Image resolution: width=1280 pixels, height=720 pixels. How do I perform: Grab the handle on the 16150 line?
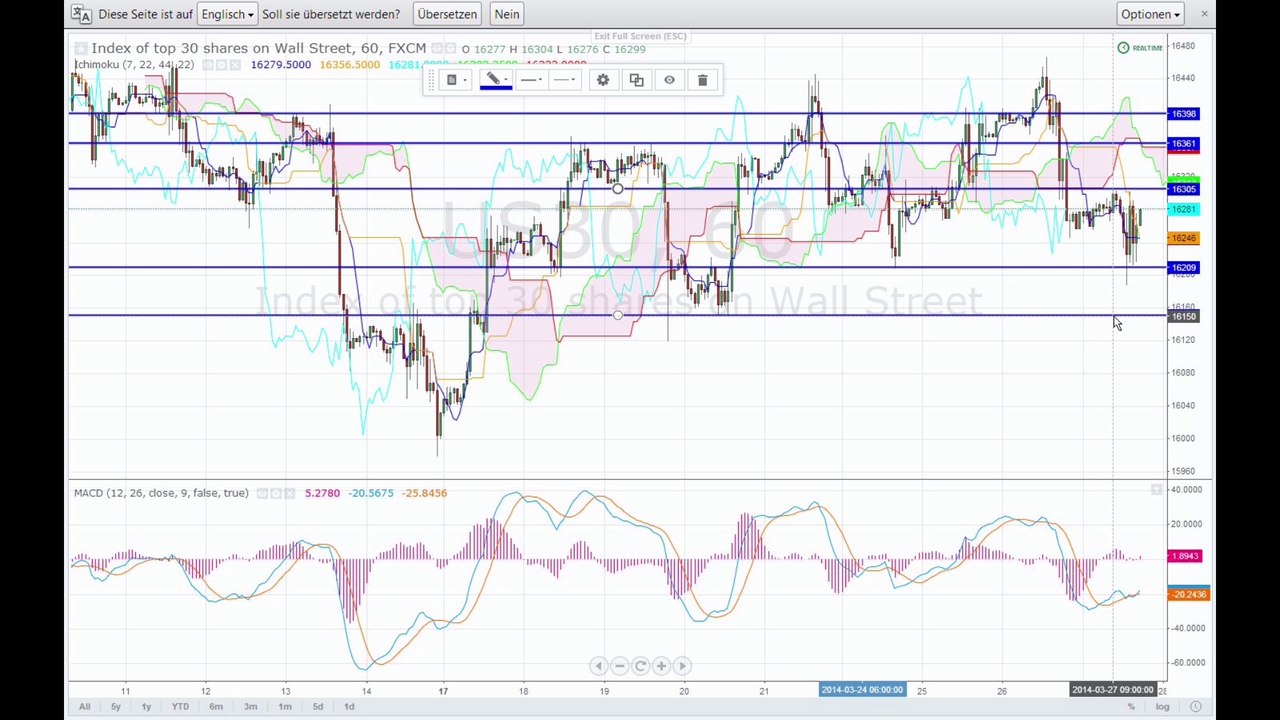point(618,316)
